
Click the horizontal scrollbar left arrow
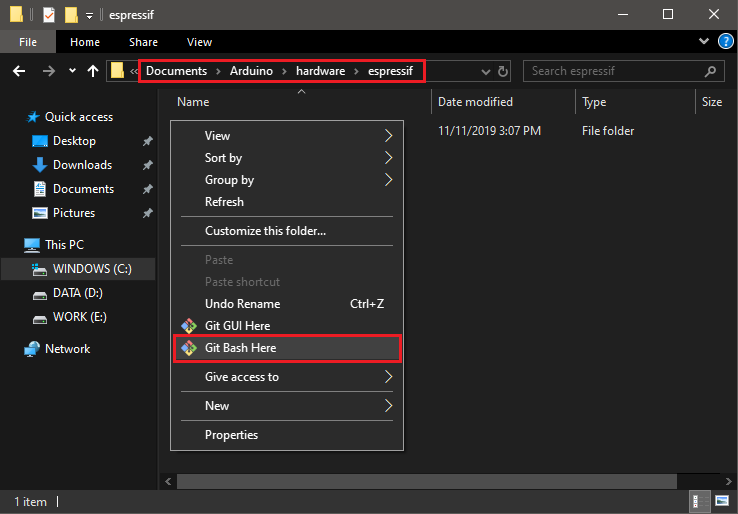click(x=168, y=482)
